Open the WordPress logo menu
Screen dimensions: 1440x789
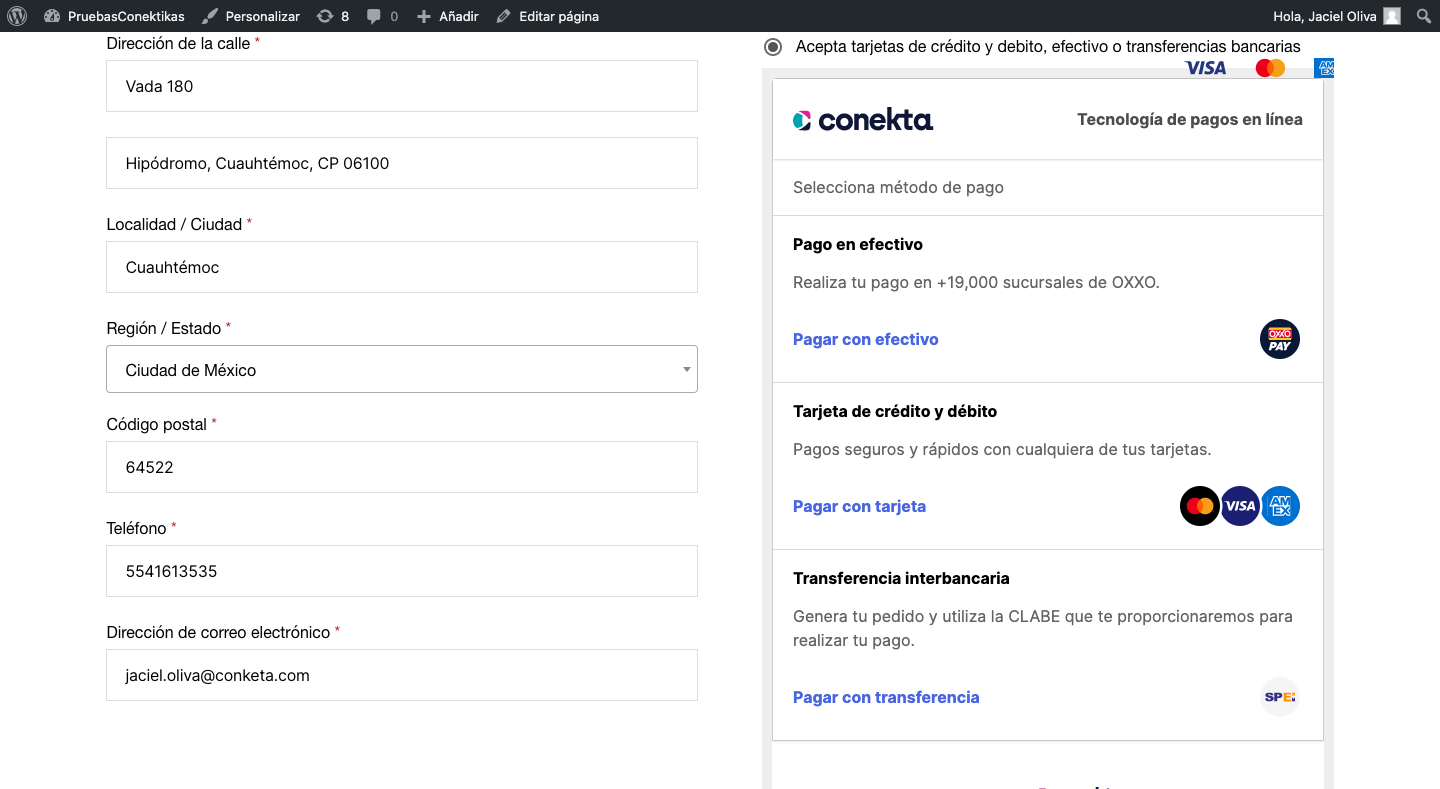point(17,16)
